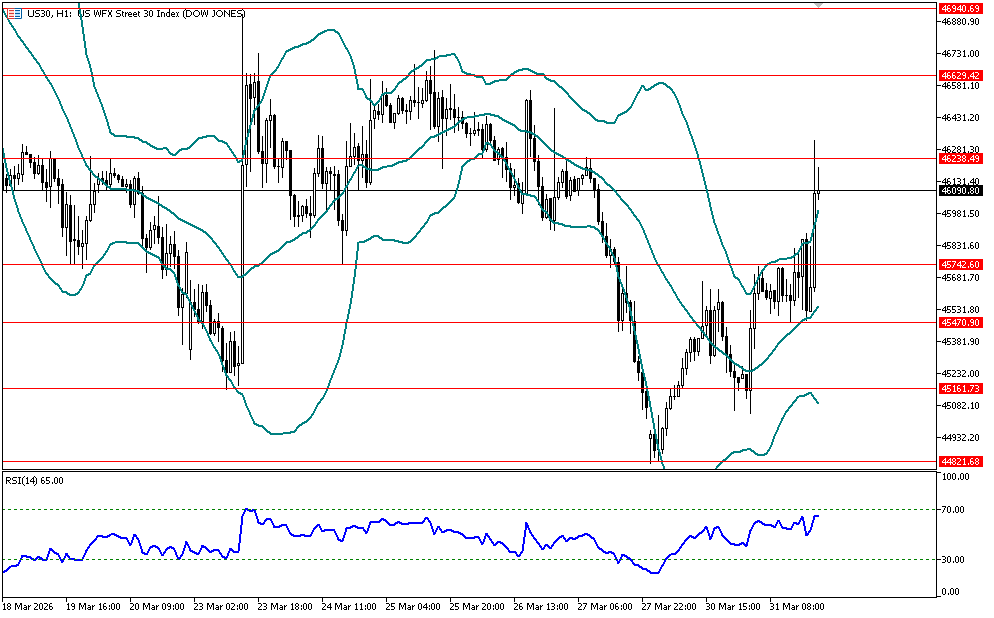Viewport: 994px width, 618px height.
Task: Click the RSI(14) 65.00 indicator label
Action: [x=35, y=481]
